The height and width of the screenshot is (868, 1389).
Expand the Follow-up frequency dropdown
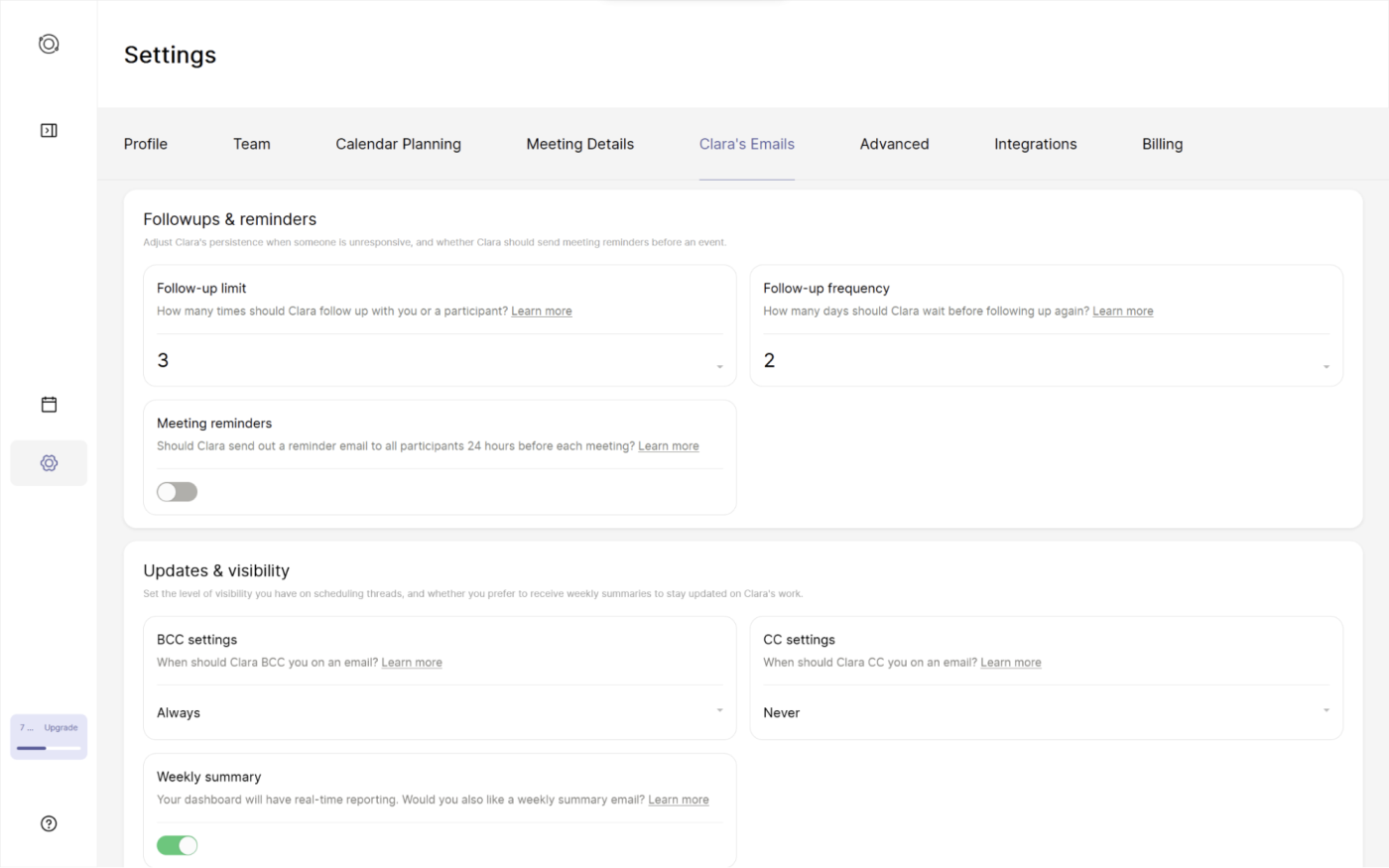point(1046,361)
